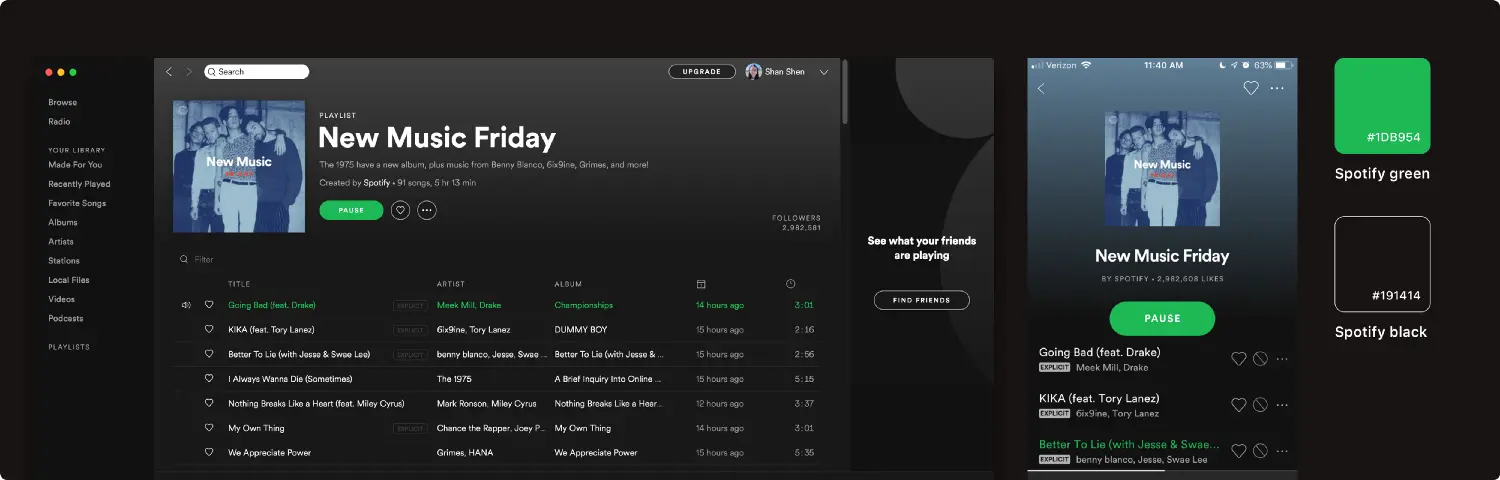This screenshot has width=1500, height=480.
Task: Open Going Bad mobile options ellipsis
Action: [x=1282, y=359]
